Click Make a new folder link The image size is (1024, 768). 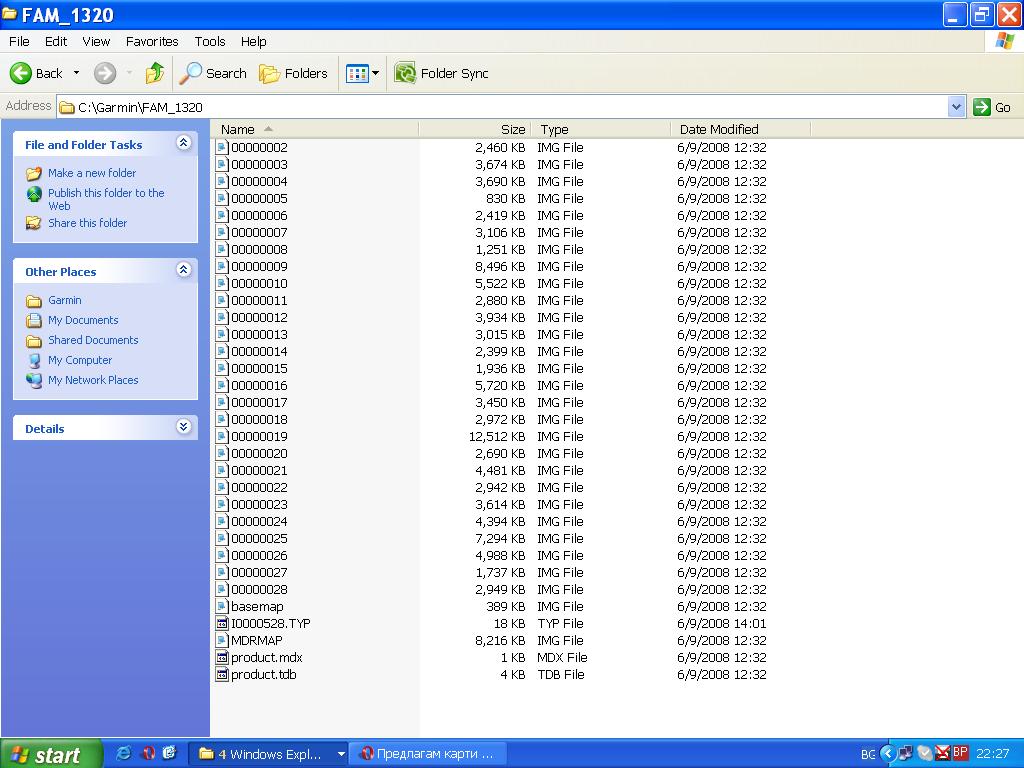coord(91,173)
